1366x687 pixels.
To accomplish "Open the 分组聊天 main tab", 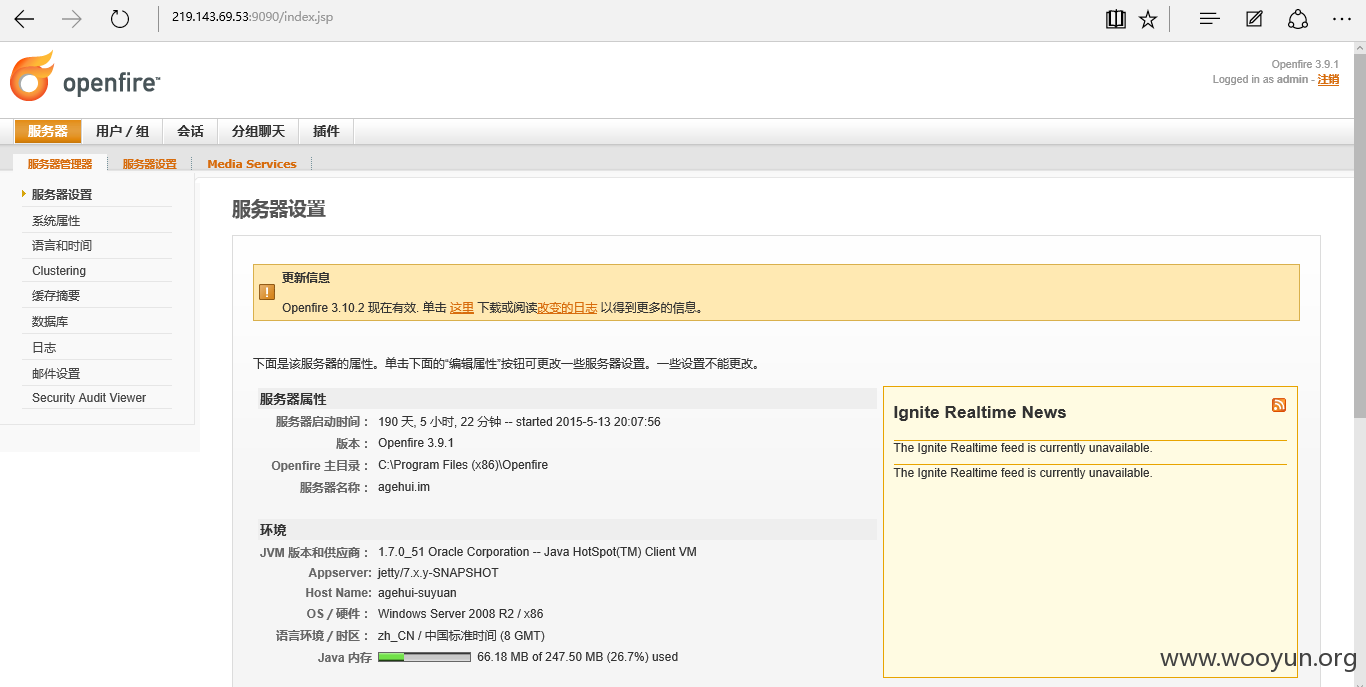I will click(258, 131).
